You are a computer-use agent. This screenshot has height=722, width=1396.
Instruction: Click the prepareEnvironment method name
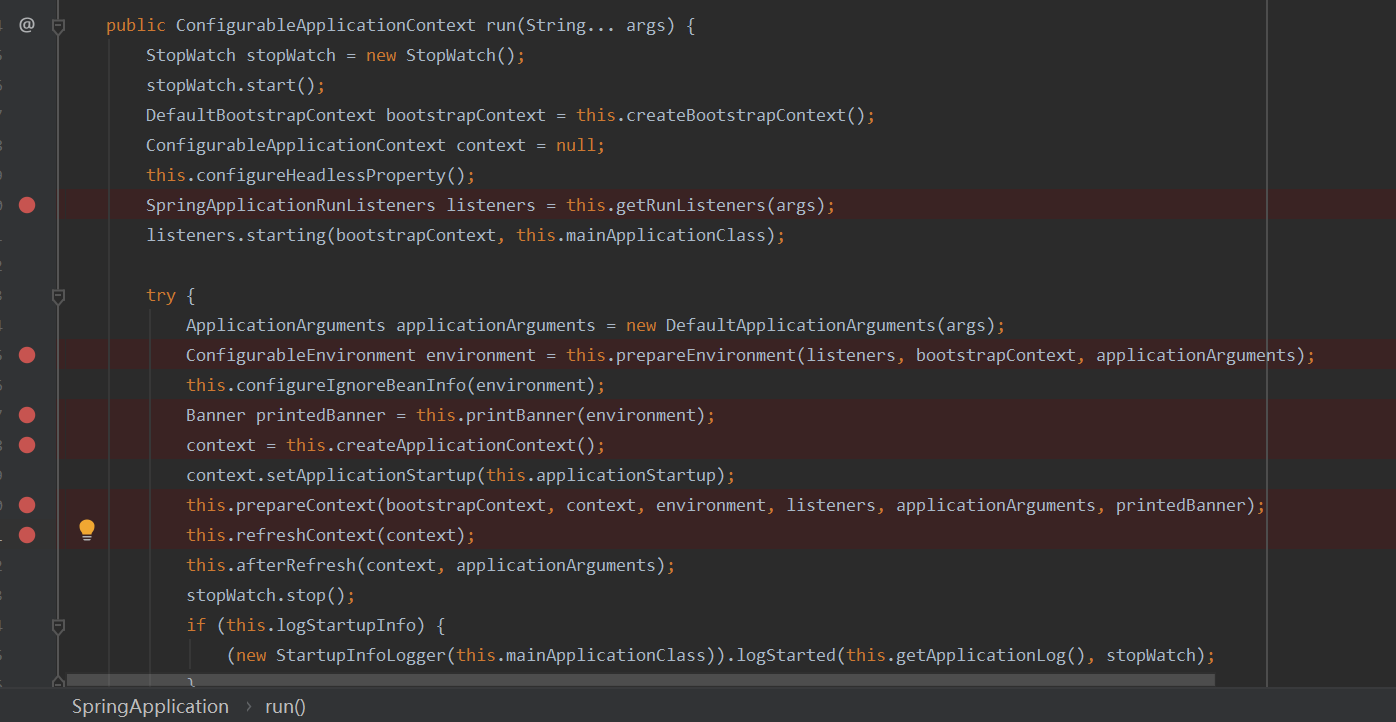(706, 355)
